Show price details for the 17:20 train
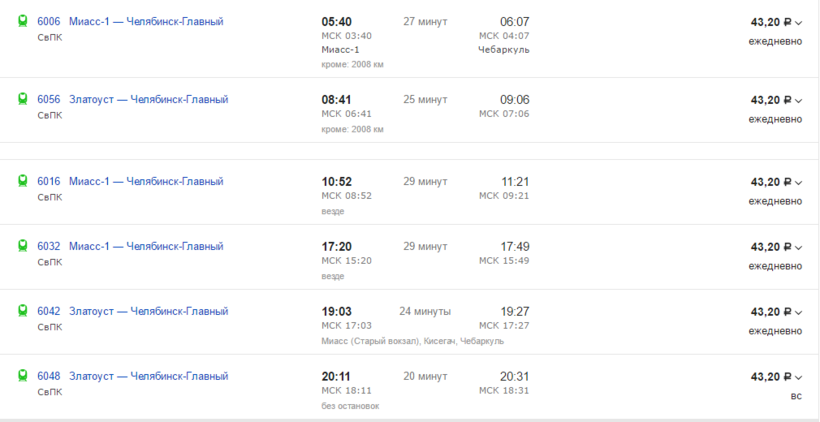This screenshot has width=820, height=422. tap(798, 247)
